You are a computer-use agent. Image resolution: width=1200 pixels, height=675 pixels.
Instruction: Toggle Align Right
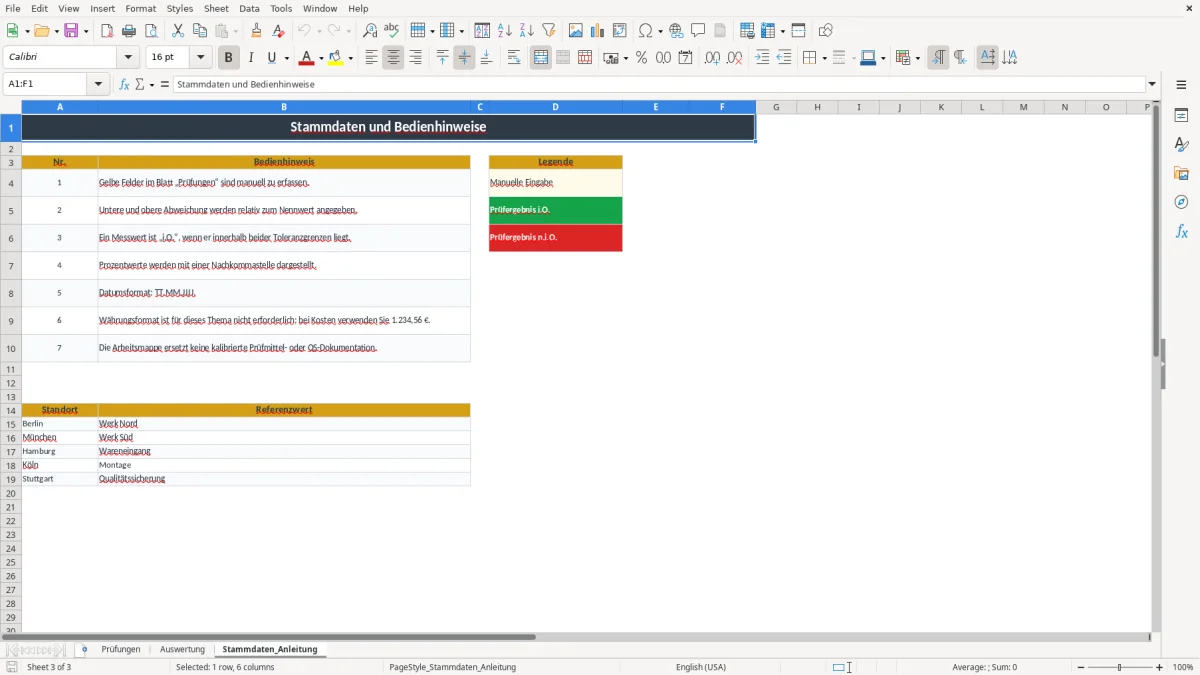tap(415, 58)
